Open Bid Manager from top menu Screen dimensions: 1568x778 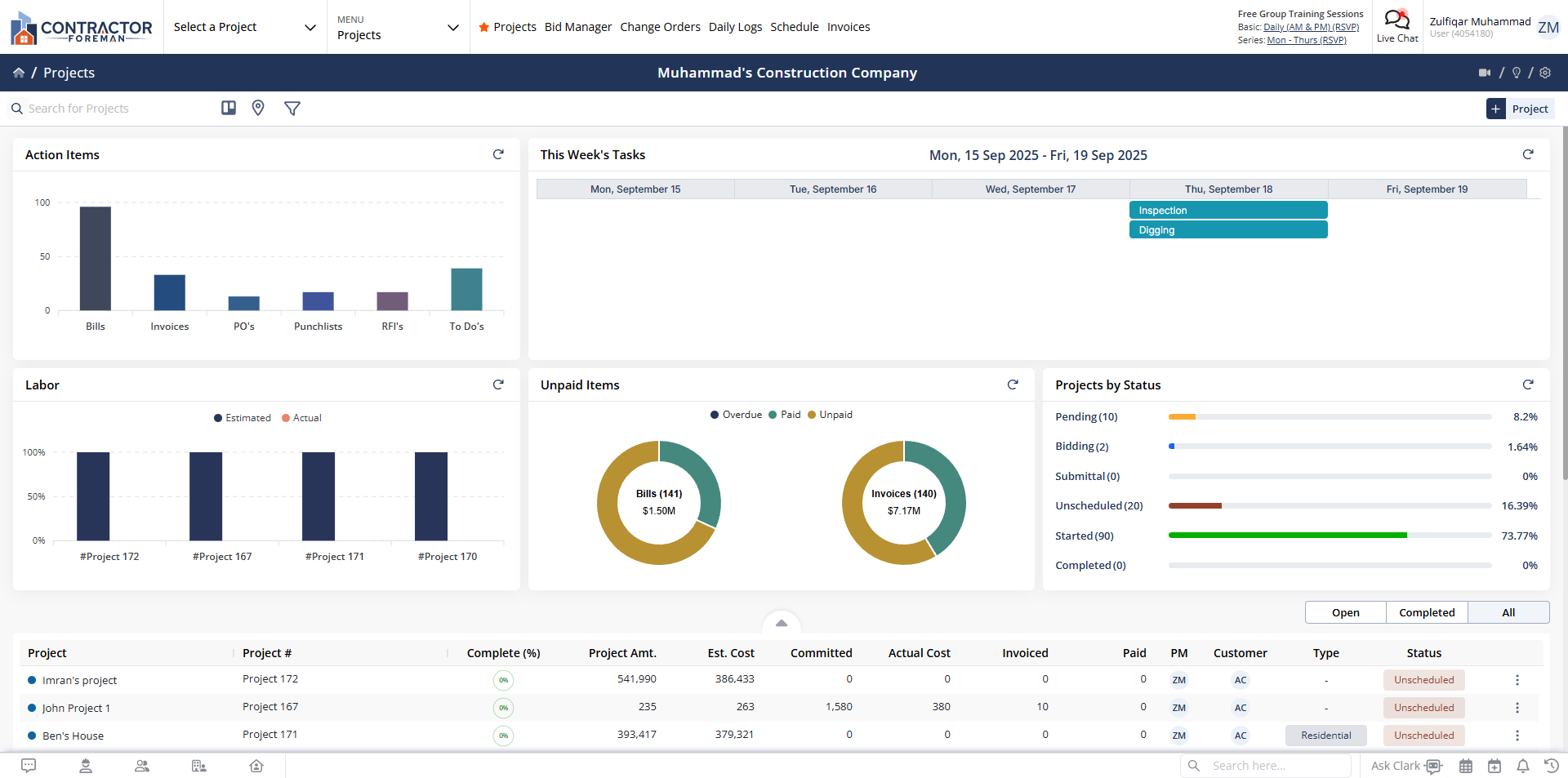[x=577, y=27]
